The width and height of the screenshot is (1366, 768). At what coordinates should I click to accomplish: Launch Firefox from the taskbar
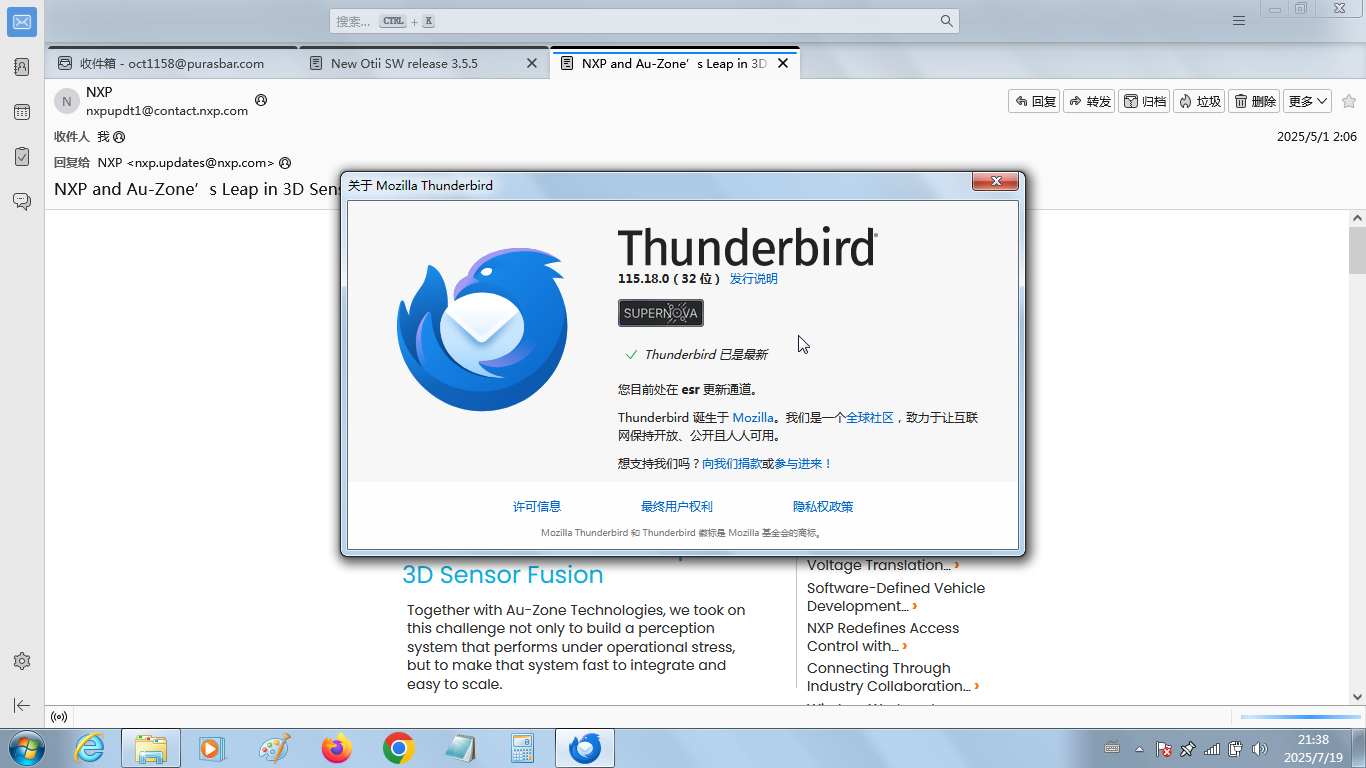point(337,748)
